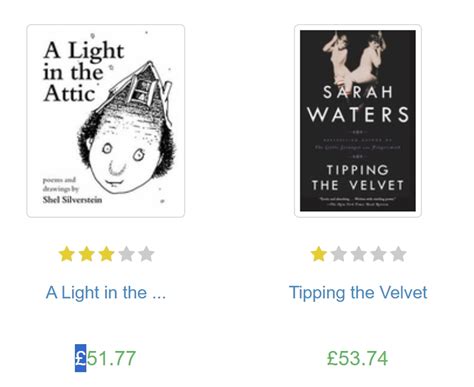Click fourth grey star under A Light in the Attic

point(126,254)
